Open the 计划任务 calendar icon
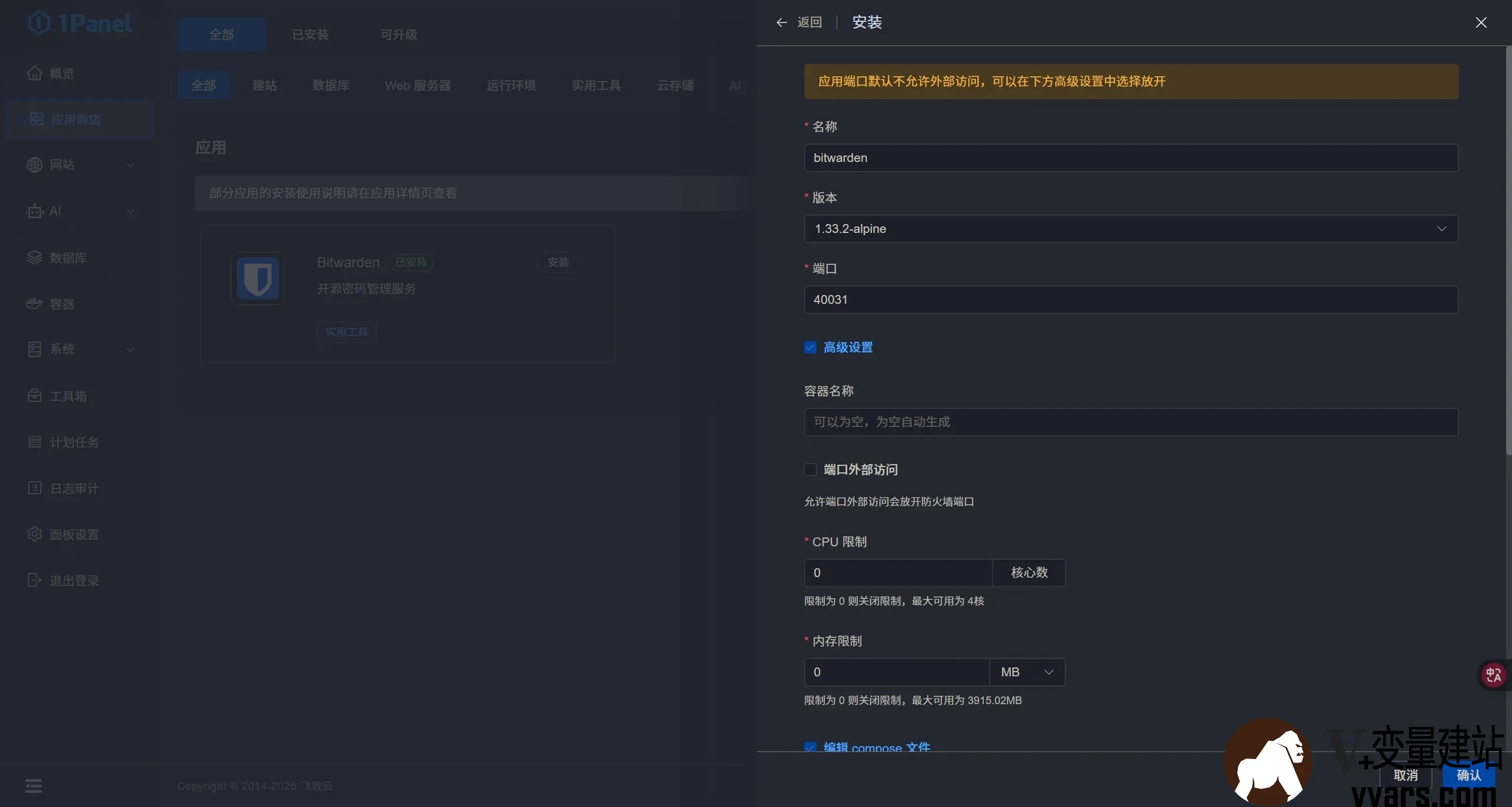The height and width of the screenshot is (807, 1512). (35, 442)
